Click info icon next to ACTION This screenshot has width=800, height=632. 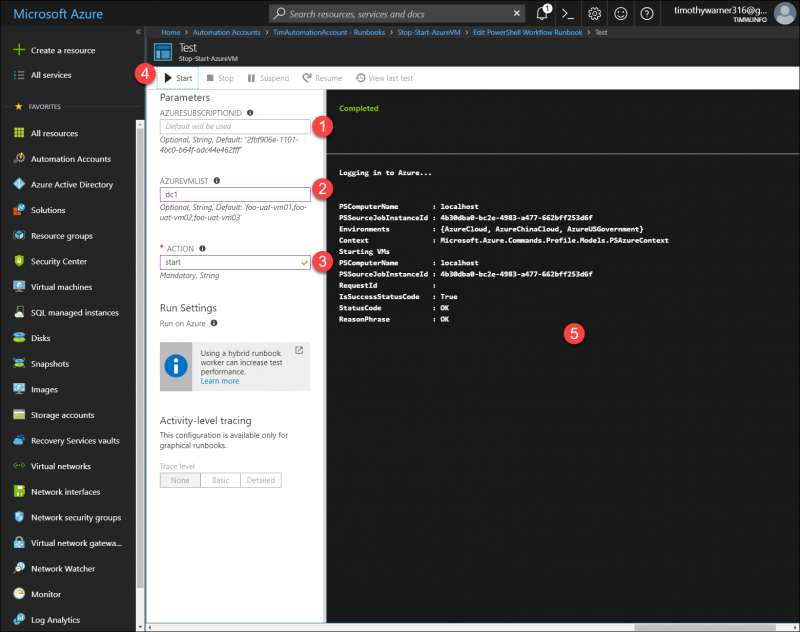pos(203,248)
